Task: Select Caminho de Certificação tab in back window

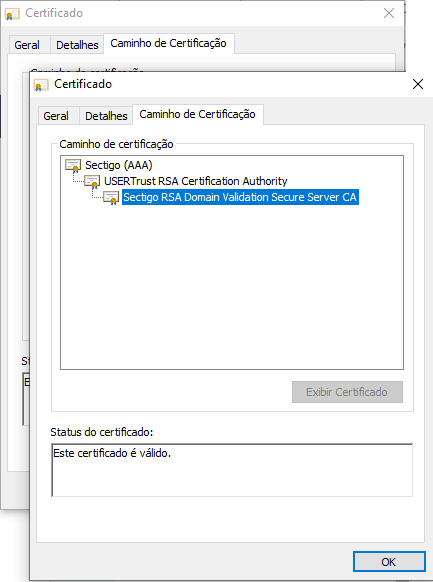Action: pos(168,43)
